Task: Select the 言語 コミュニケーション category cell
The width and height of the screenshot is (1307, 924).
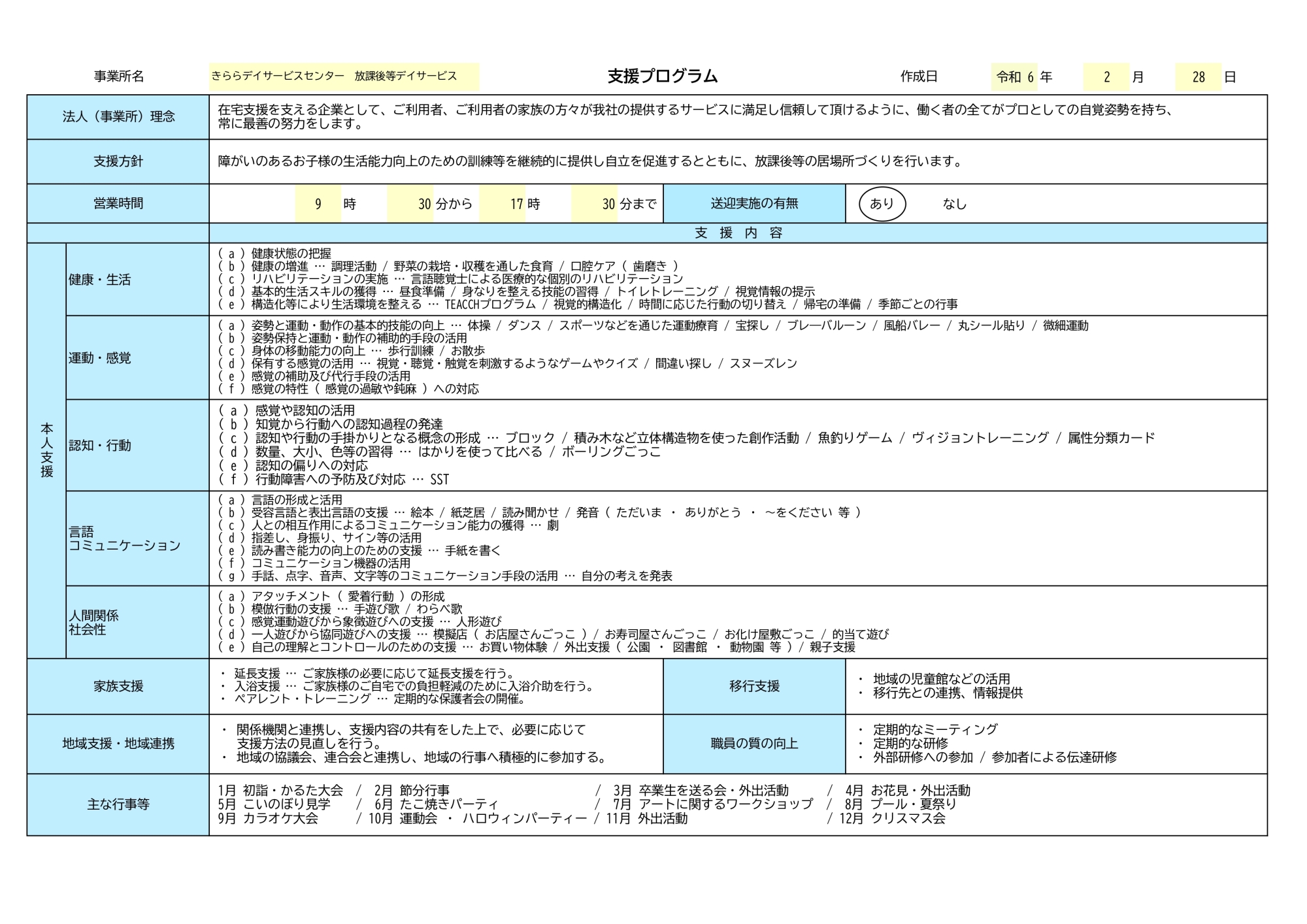Action: (137, 538)
